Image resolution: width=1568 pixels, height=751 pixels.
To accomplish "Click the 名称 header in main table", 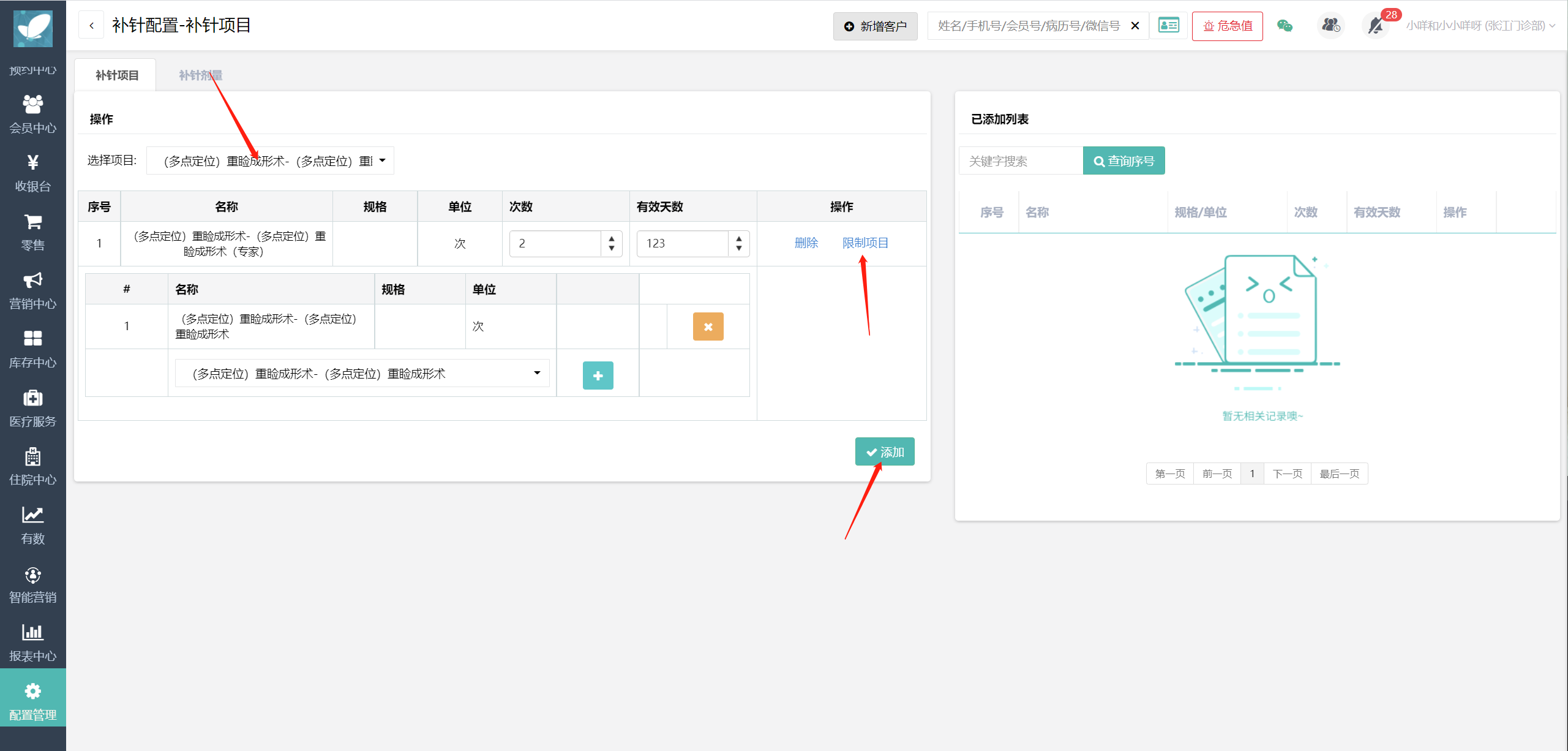I will 227,206.
